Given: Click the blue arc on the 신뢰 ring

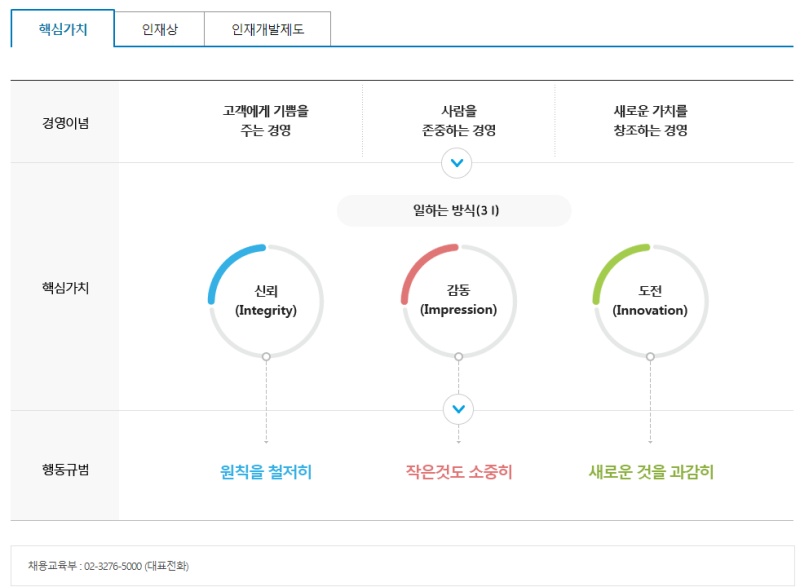Looking at the screenshot, I should pyautogui.click(x=225, y=263).
